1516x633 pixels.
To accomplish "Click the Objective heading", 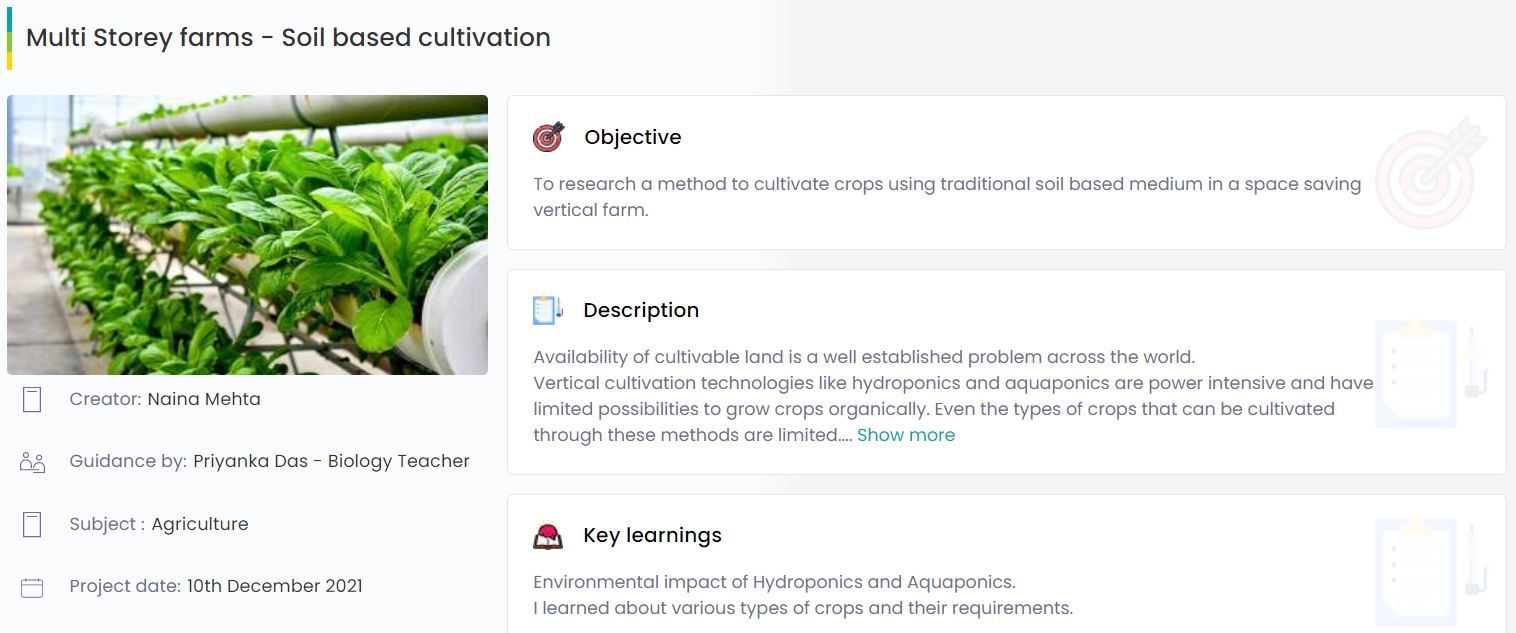I will (633, 137).
